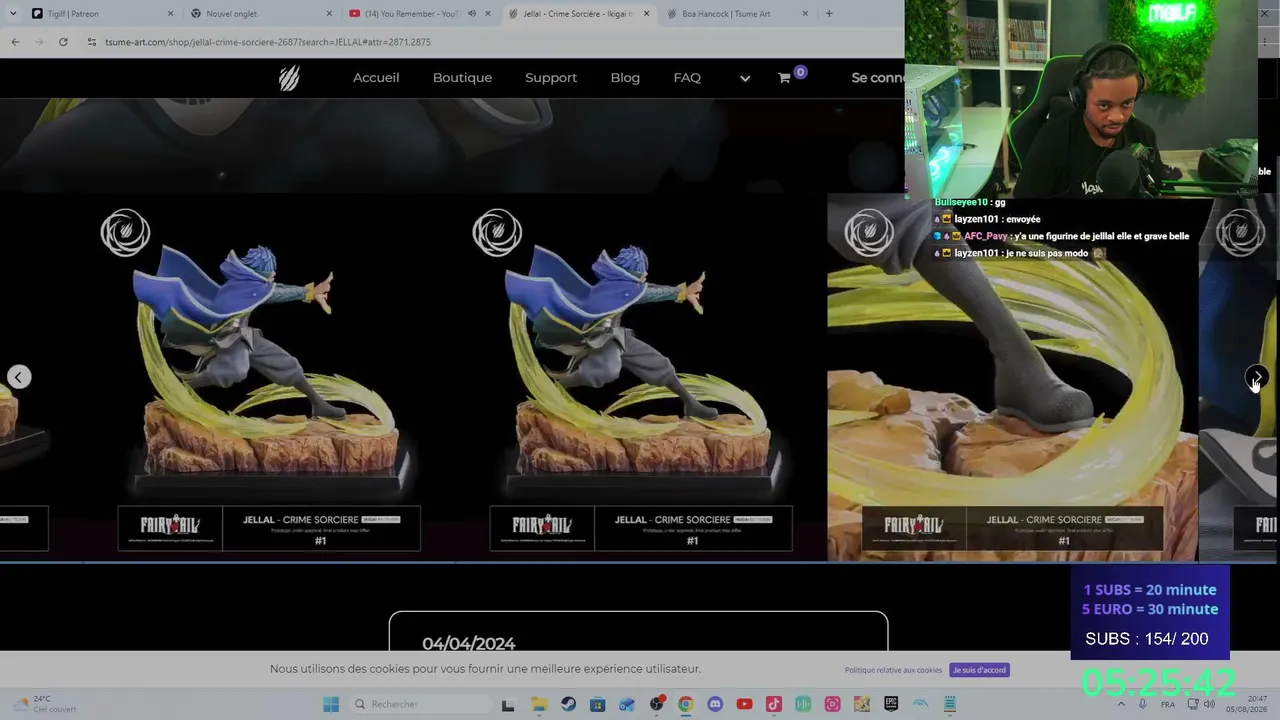Open the Accueil menu item

coord(376,78)
